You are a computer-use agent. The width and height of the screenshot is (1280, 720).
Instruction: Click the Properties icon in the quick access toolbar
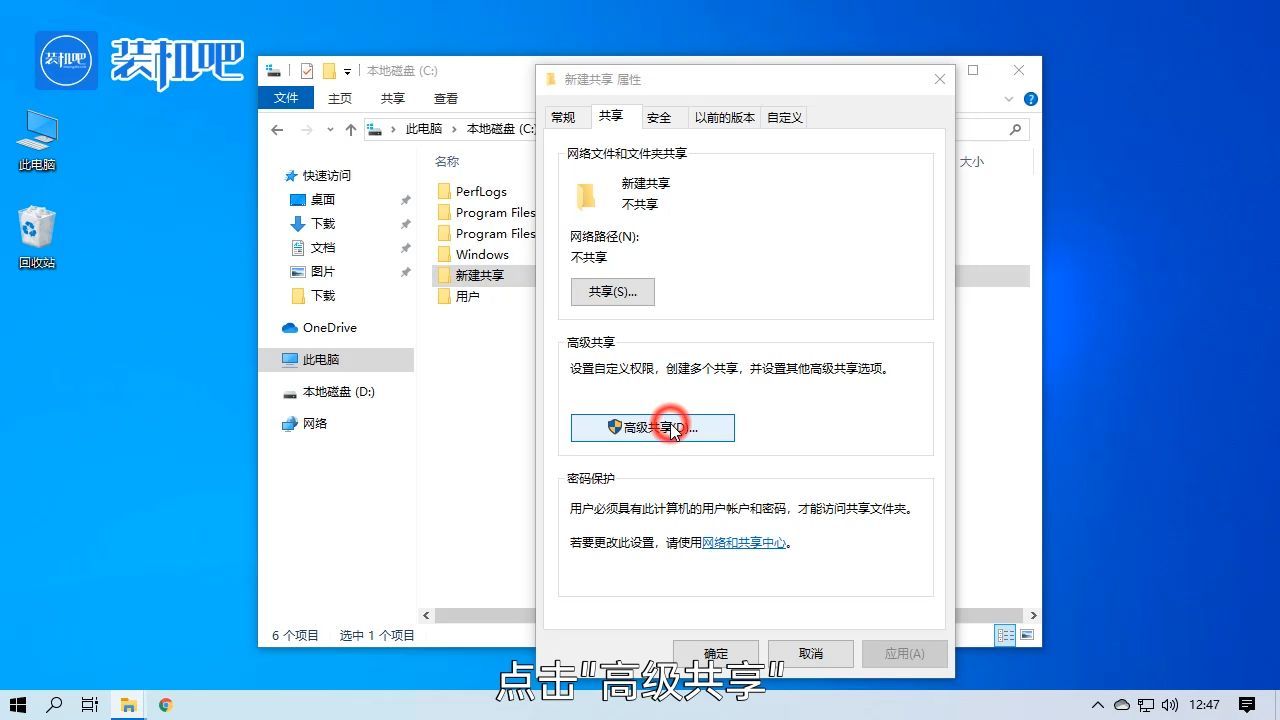pos(307,71)
